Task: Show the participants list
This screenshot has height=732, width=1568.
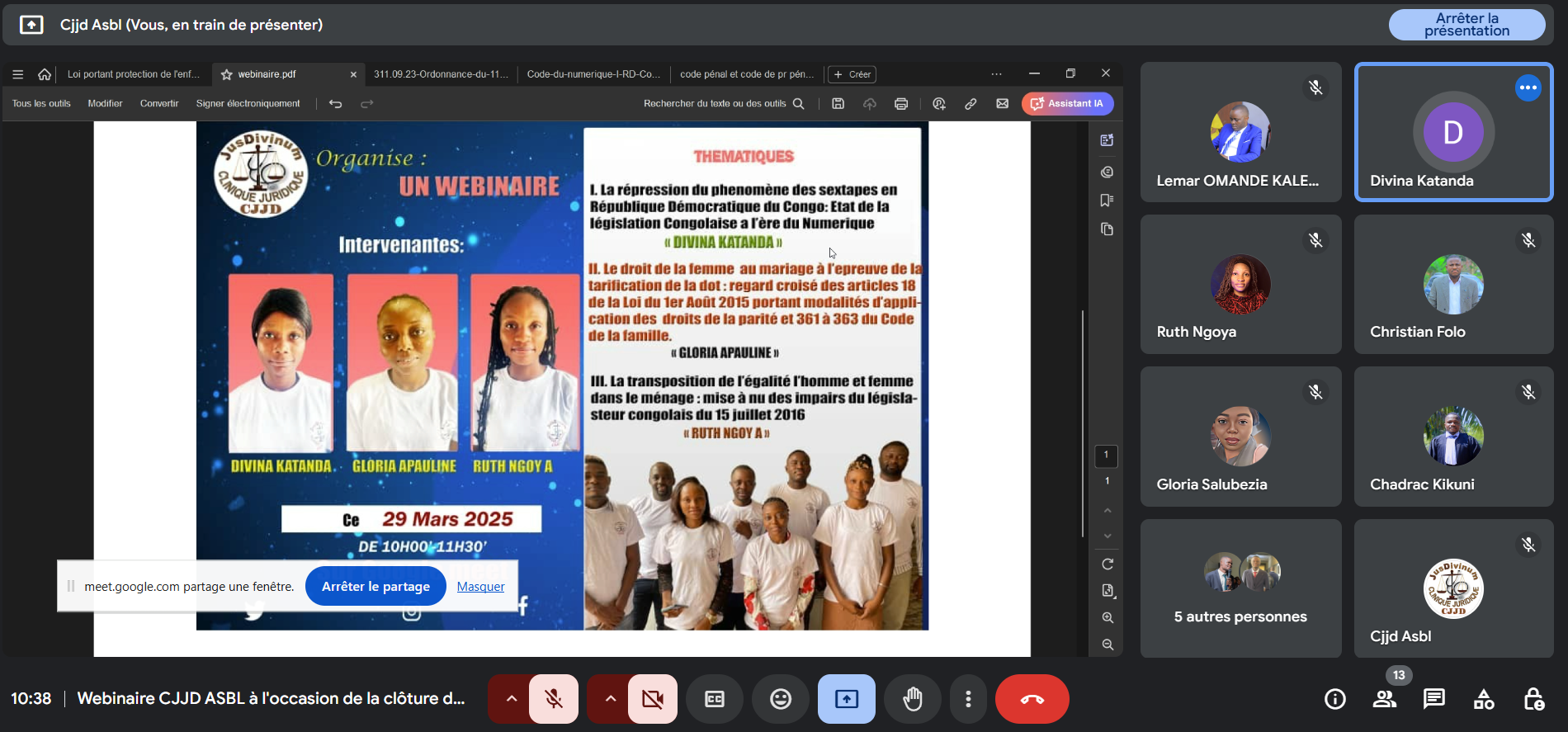Action: click(x=1385, y=699)
